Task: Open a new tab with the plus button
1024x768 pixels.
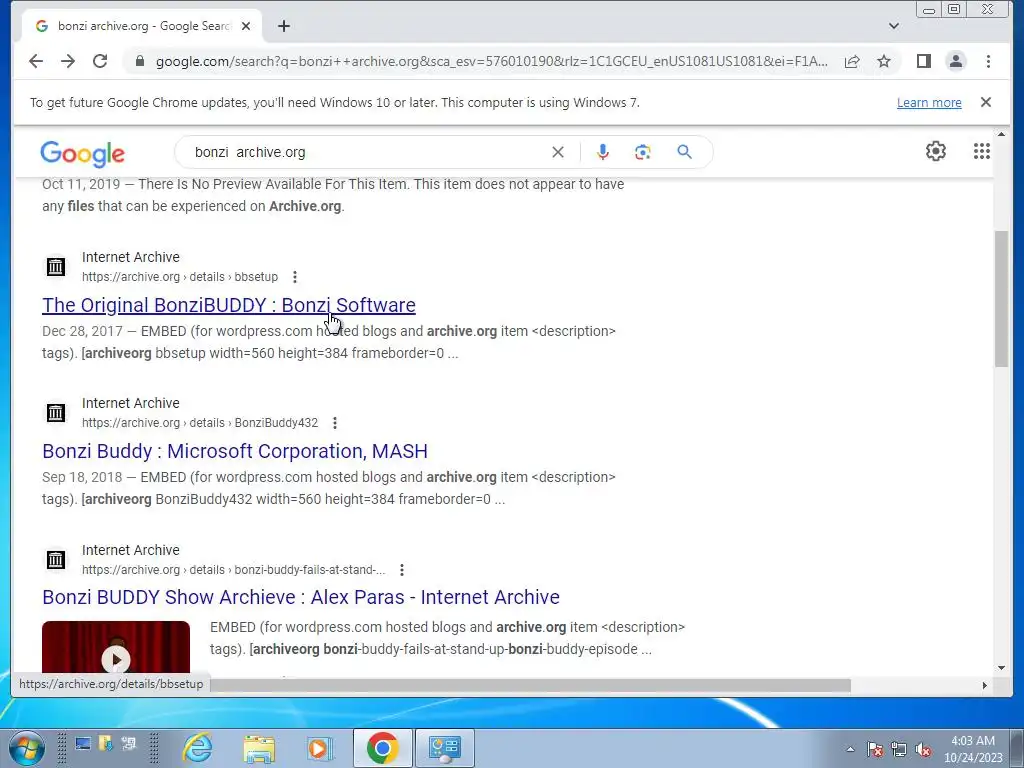Action: (x=283, y=26)
